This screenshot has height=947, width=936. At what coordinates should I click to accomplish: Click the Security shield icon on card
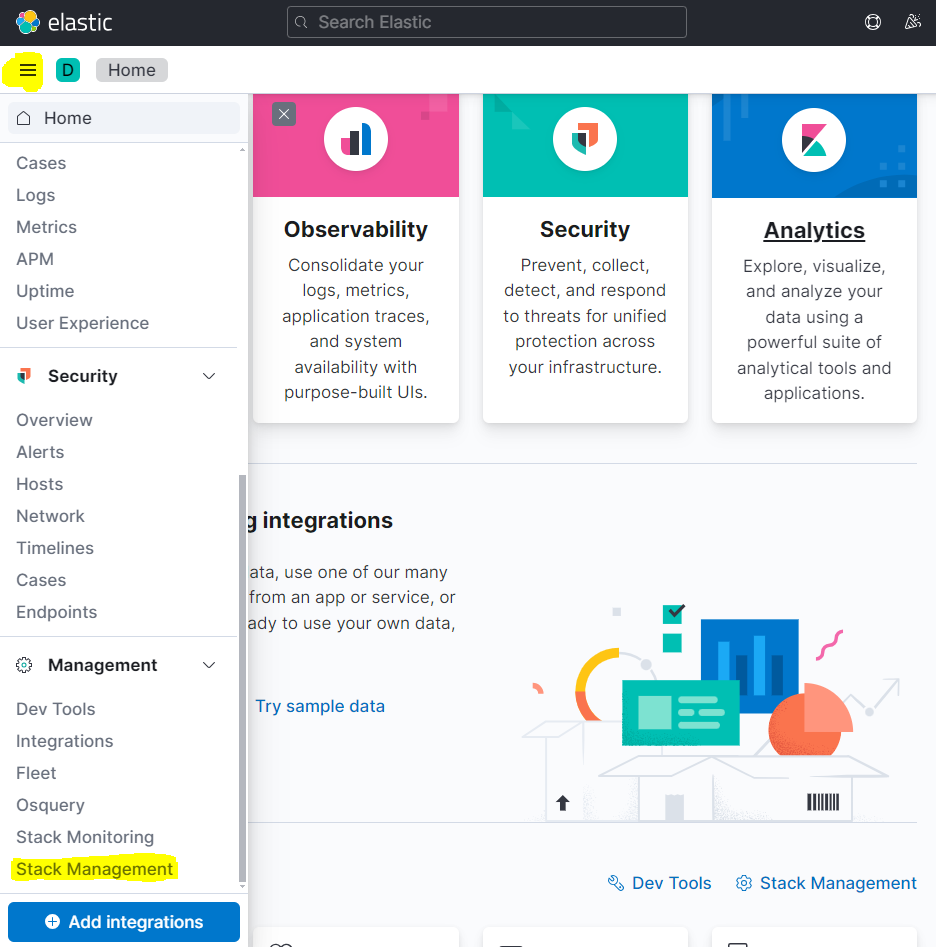(x=585, y=139)
